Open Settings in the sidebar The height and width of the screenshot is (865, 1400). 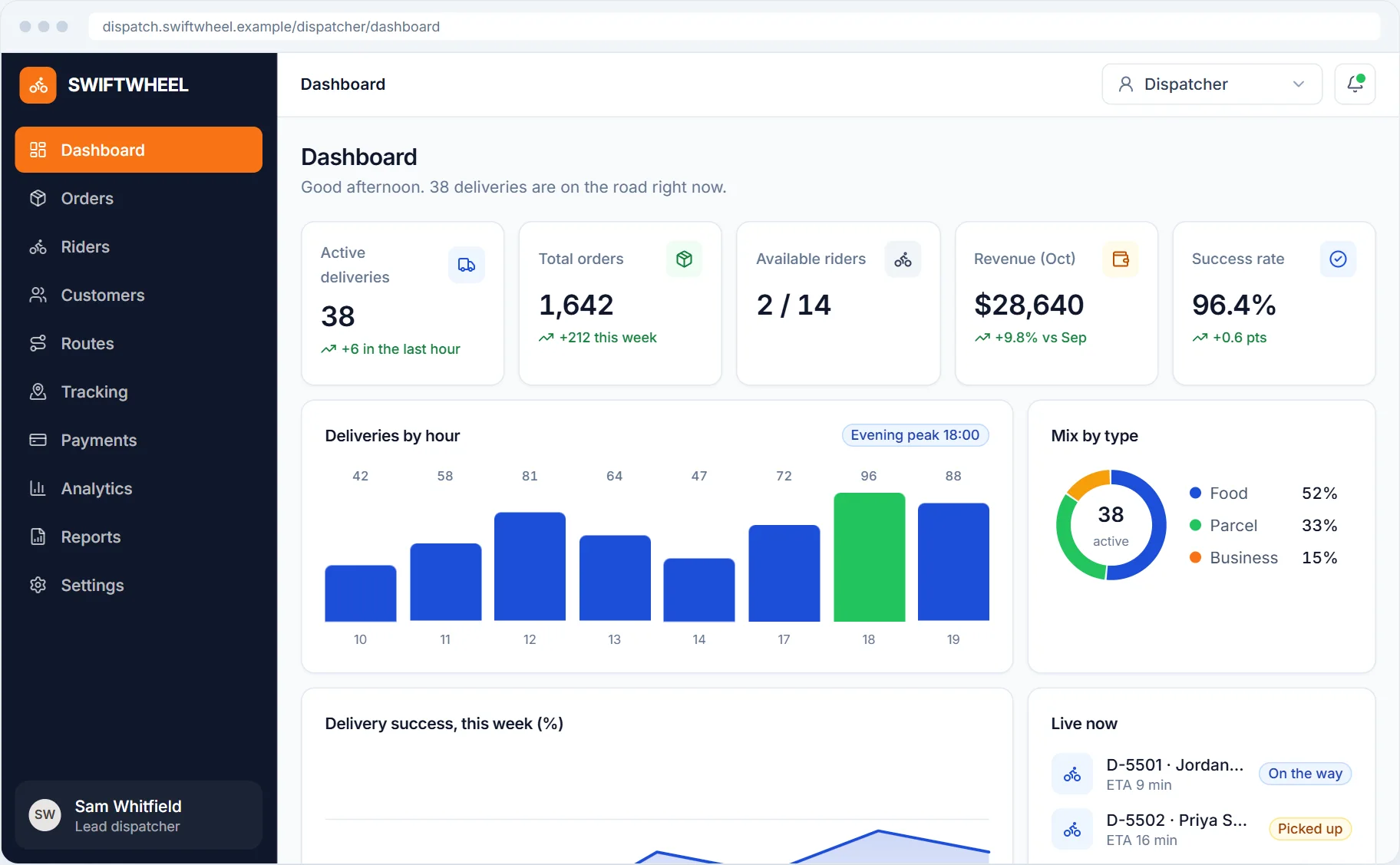coord(138,585)
